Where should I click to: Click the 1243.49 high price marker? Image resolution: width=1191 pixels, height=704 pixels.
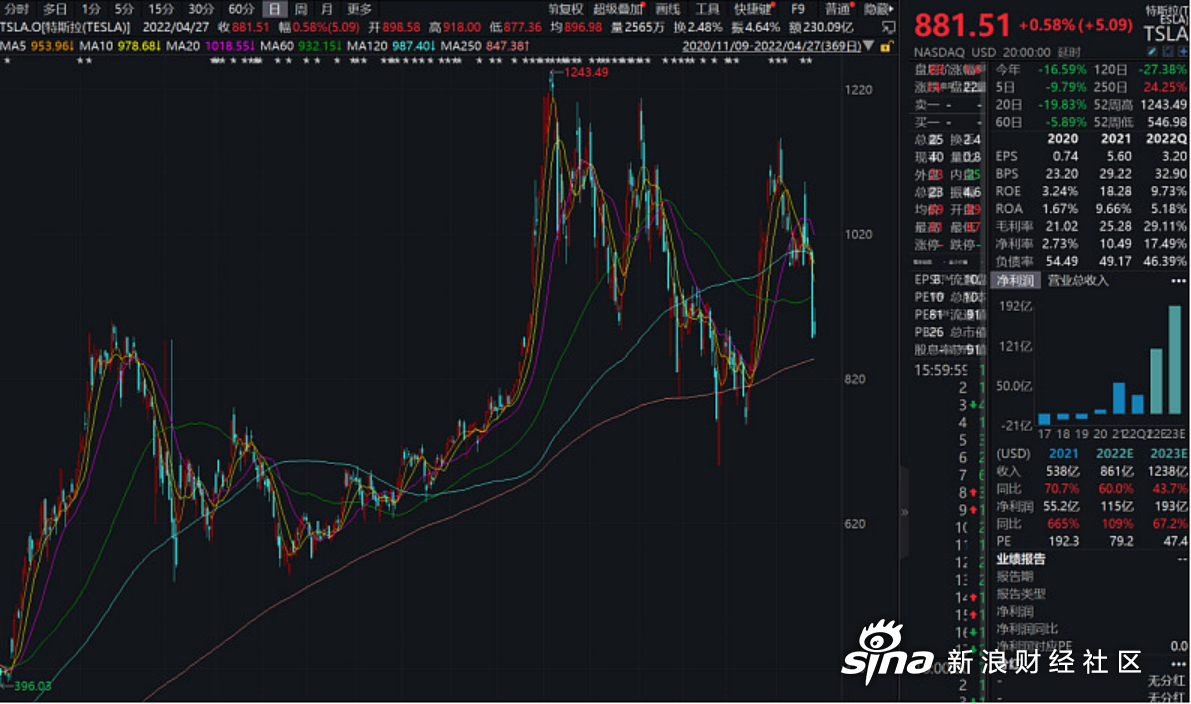[x=586, y=72]
